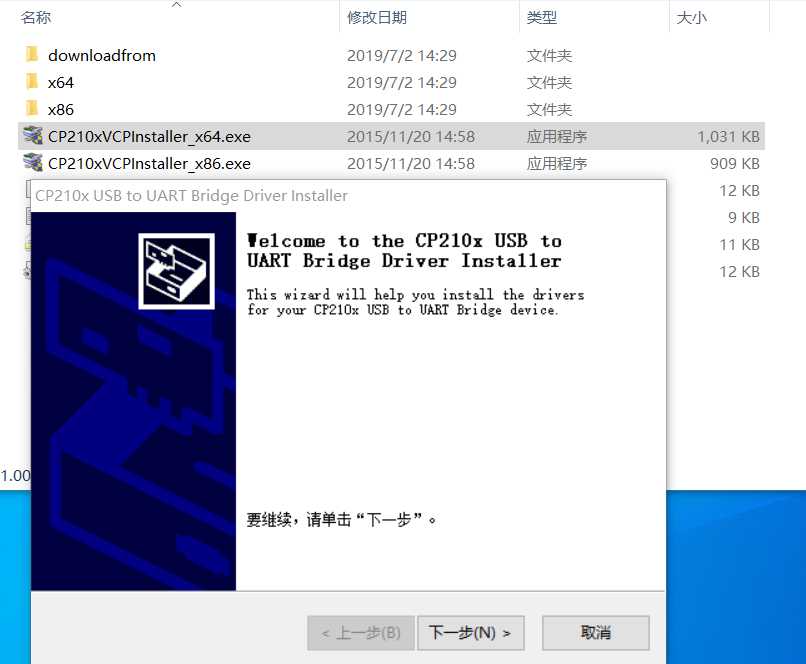Click the 1,031 KB size cell
The image size is (806, 664).
click(x=728, y=137)
